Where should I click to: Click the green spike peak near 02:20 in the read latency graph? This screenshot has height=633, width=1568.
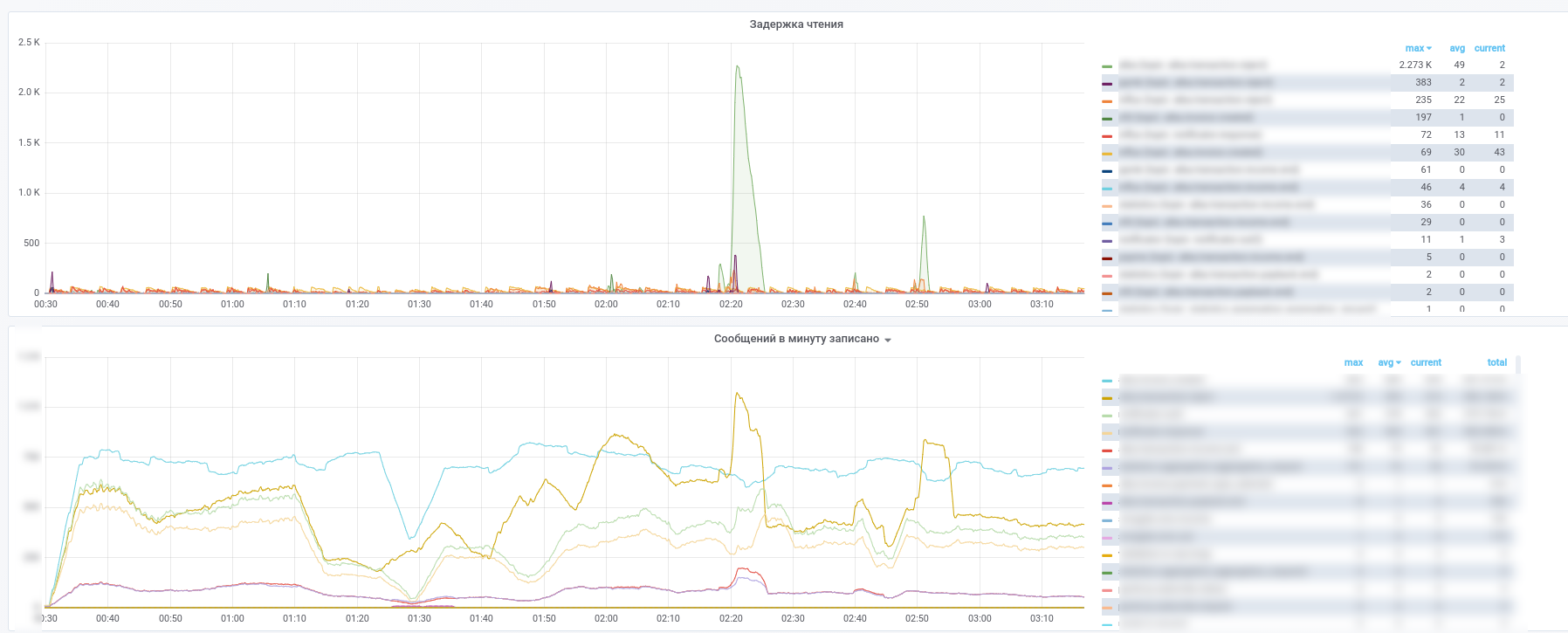pos(738,66)
